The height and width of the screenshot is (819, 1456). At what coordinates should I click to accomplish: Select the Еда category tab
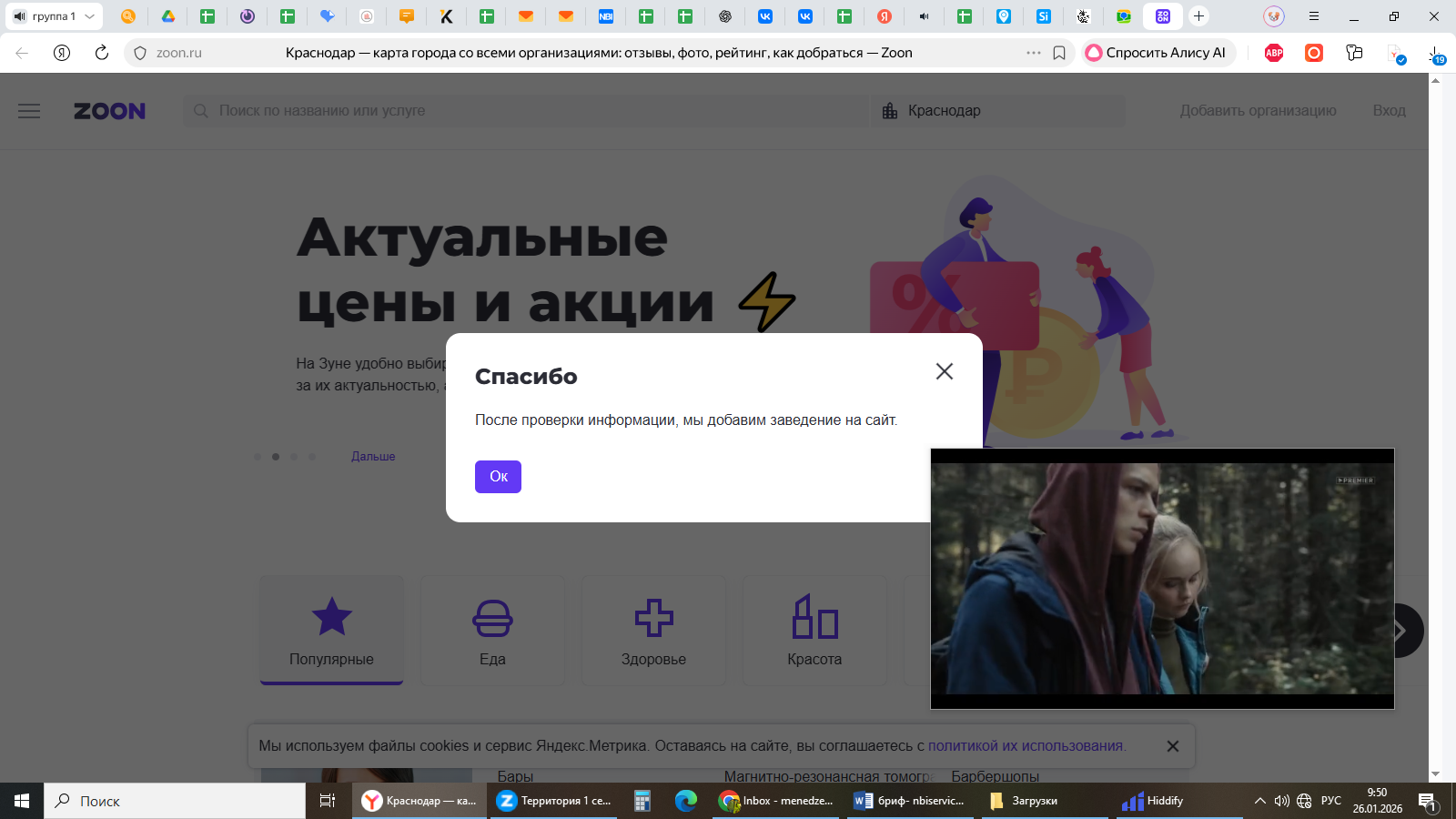[492, 630]
